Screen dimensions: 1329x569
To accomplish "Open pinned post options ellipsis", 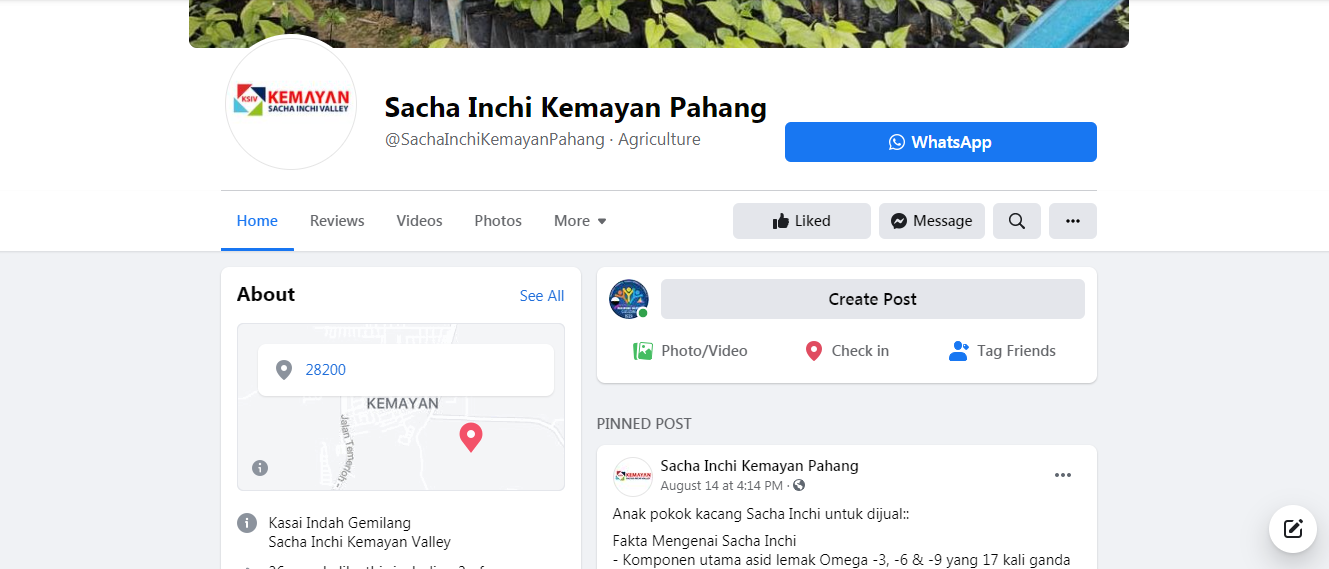I will (1063, 475).
